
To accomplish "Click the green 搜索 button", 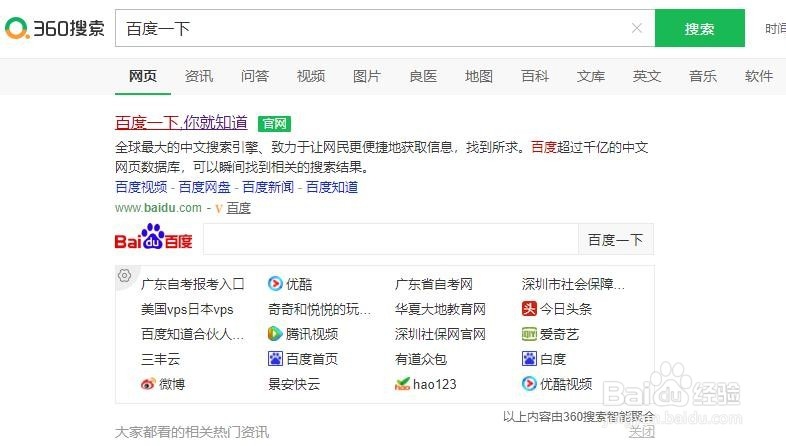I will pos(700,28).
